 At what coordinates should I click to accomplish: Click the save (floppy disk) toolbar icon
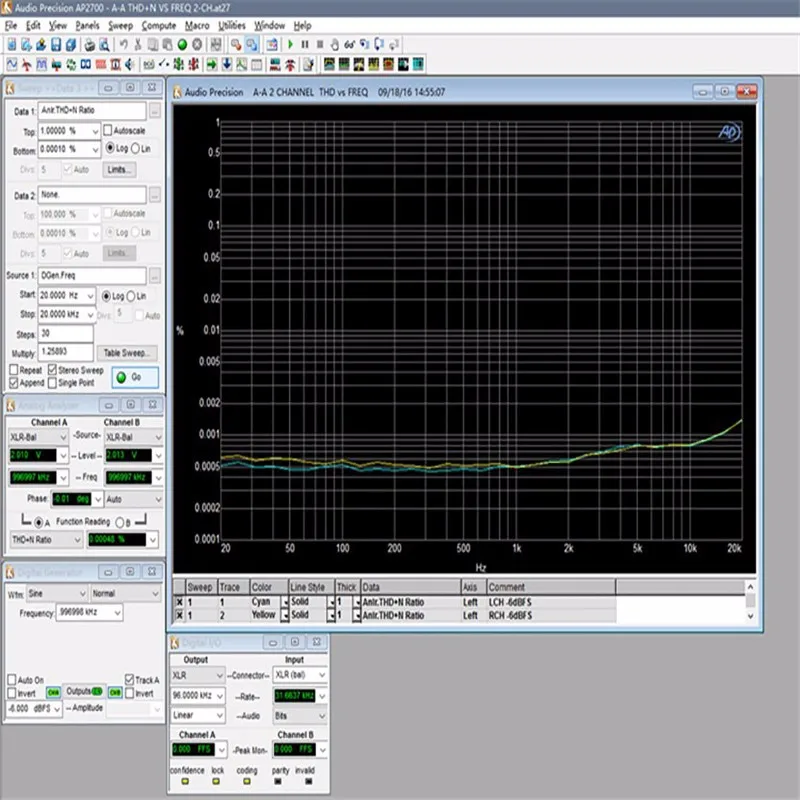coord(56,45)
